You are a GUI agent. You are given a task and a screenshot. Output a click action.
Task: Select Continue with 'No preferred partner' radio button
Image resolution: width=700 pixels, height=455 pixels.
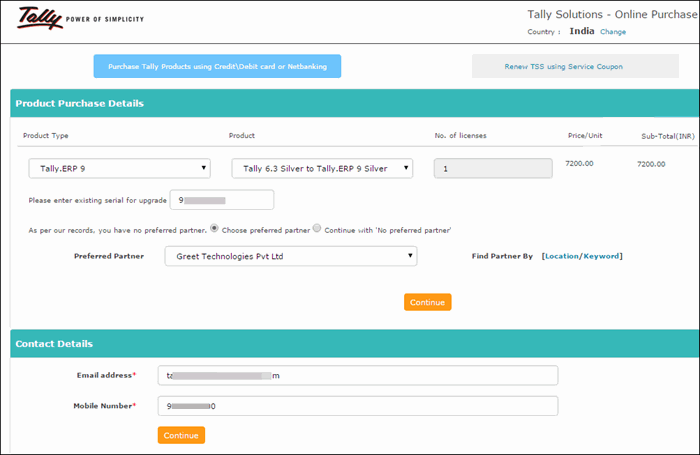coord(317,228)
